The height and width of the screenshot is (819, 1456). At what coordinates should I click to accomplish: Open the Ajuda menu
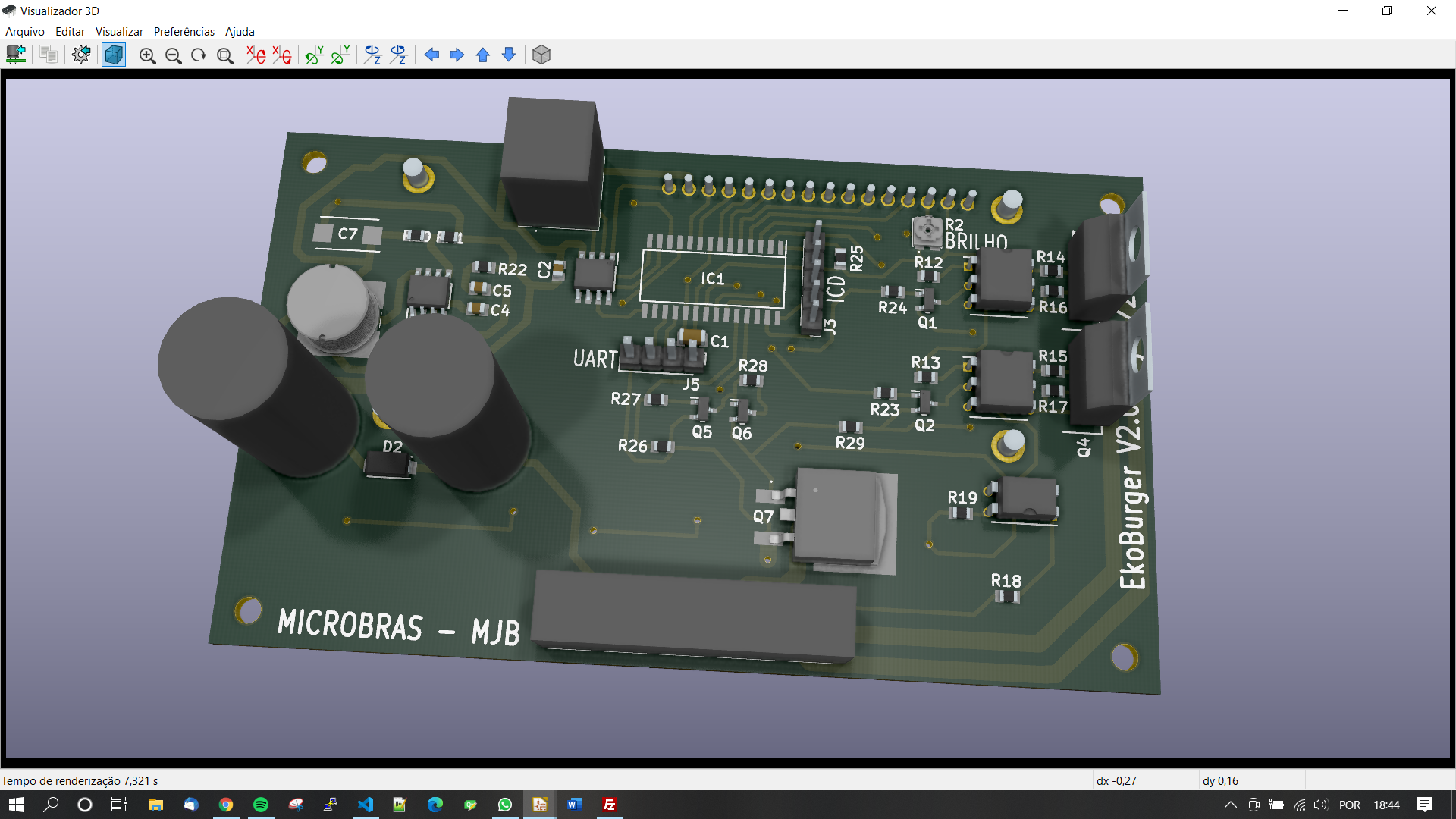point(240,31)
